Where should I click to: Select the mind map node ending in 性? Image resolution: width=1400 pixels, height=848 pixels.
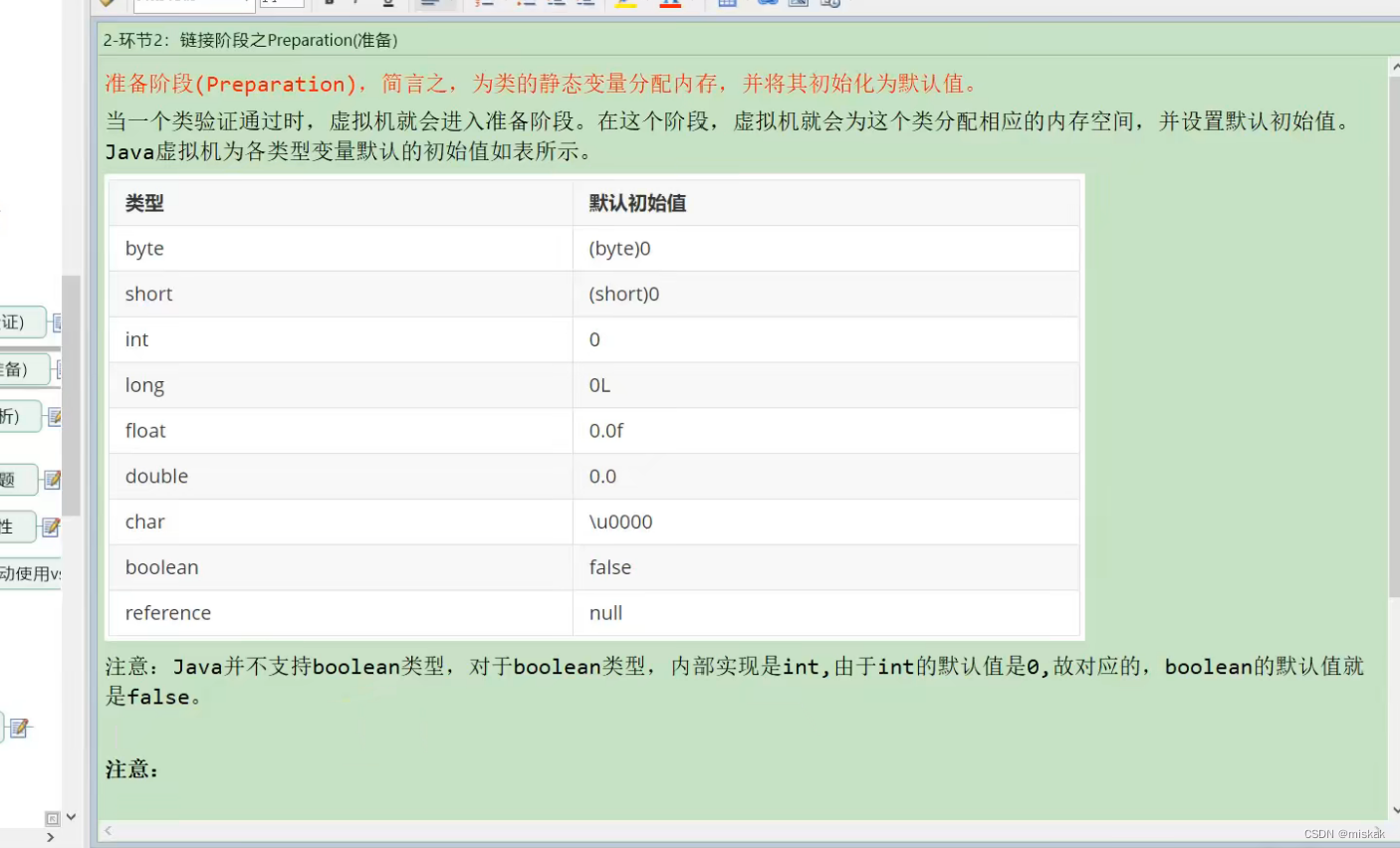point(17,527)
